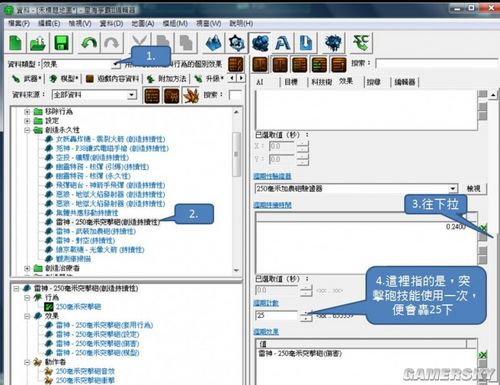Toggle the second view mode button in right panel
This screenshot has width=500, height=385.
coord(280,64)
